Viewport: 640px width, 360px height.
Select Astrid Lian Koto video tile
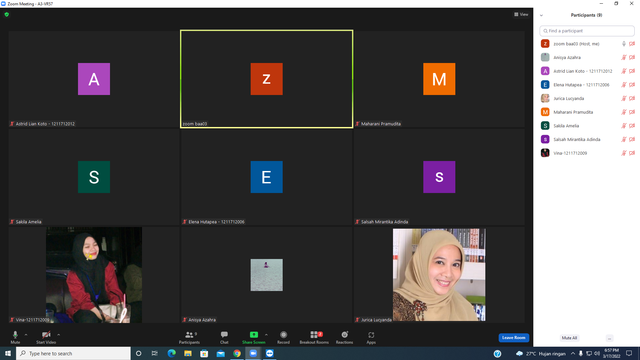pos(94,79)
